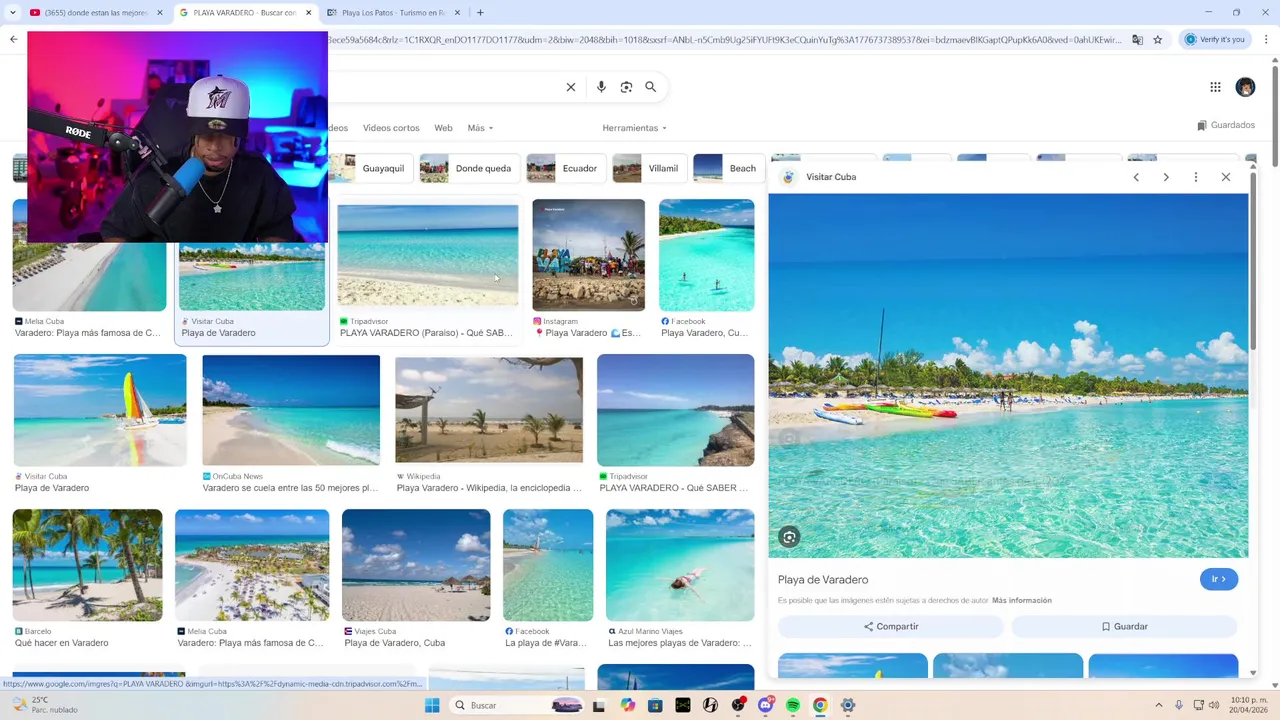Screen dimensions: 1280x720
Task: Open the Playa de Varadero title link
Action: point(823,580)
